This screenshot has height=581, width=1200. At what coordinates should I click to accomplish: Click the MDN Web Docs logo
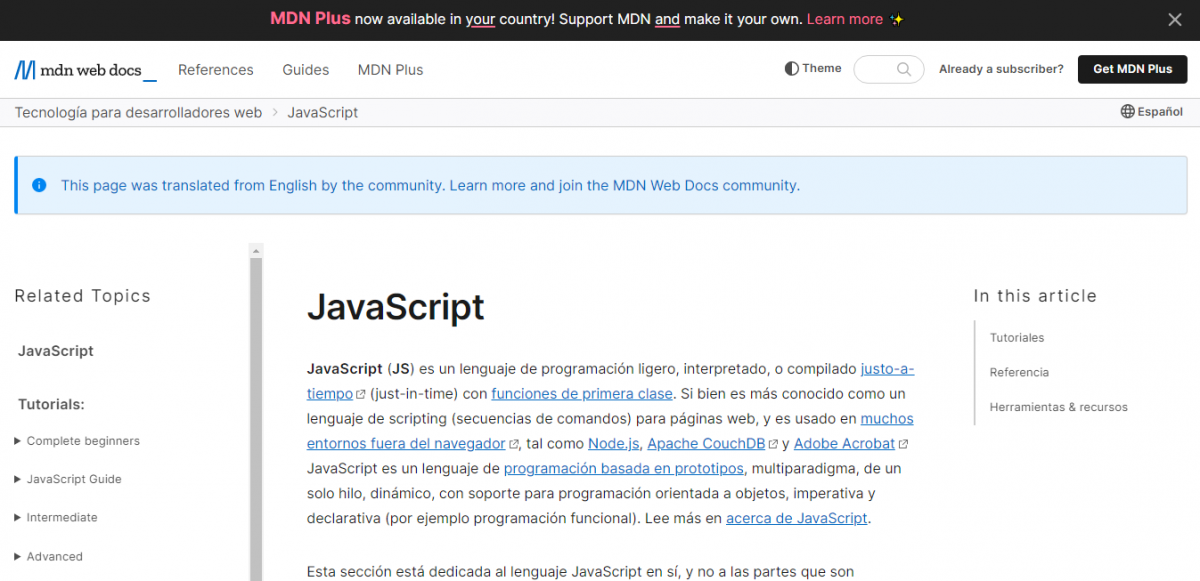point(85,70)
